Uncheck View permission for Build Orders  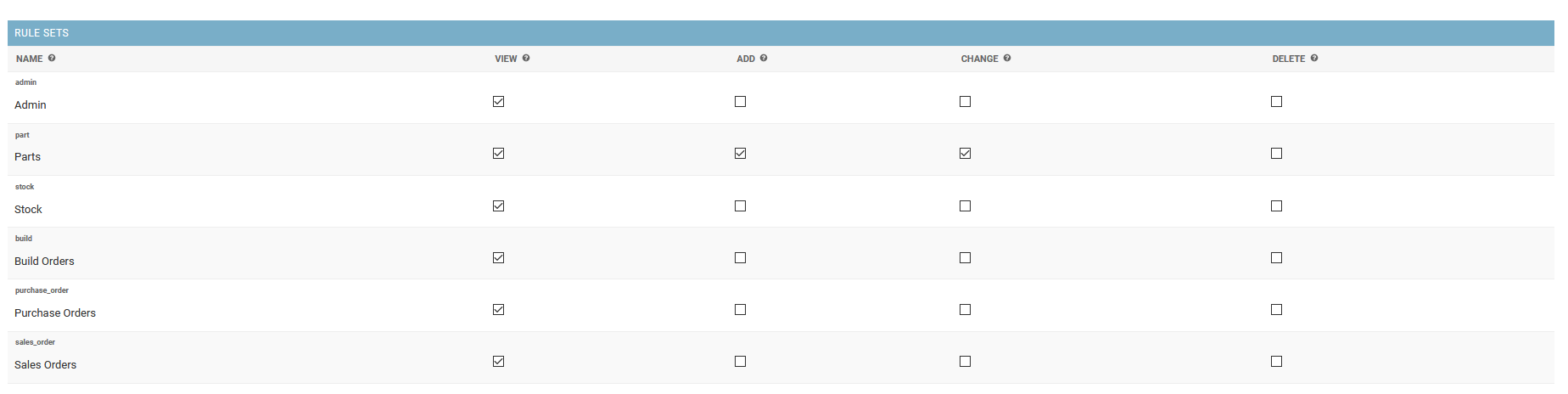[499, 258]
